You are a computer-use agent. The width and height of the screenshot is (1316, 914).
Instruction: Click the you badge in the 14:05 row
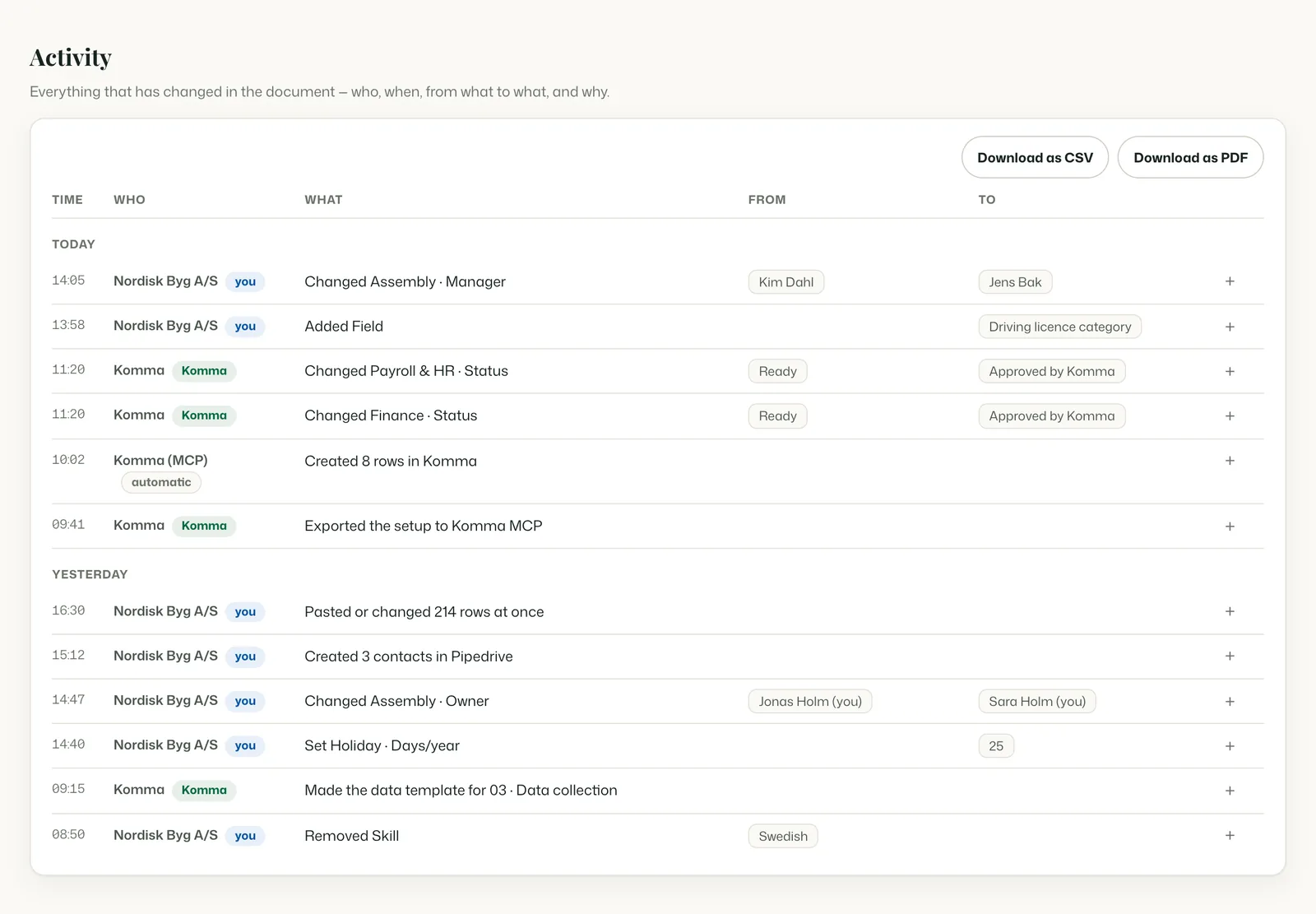click(x=245, y=281)
